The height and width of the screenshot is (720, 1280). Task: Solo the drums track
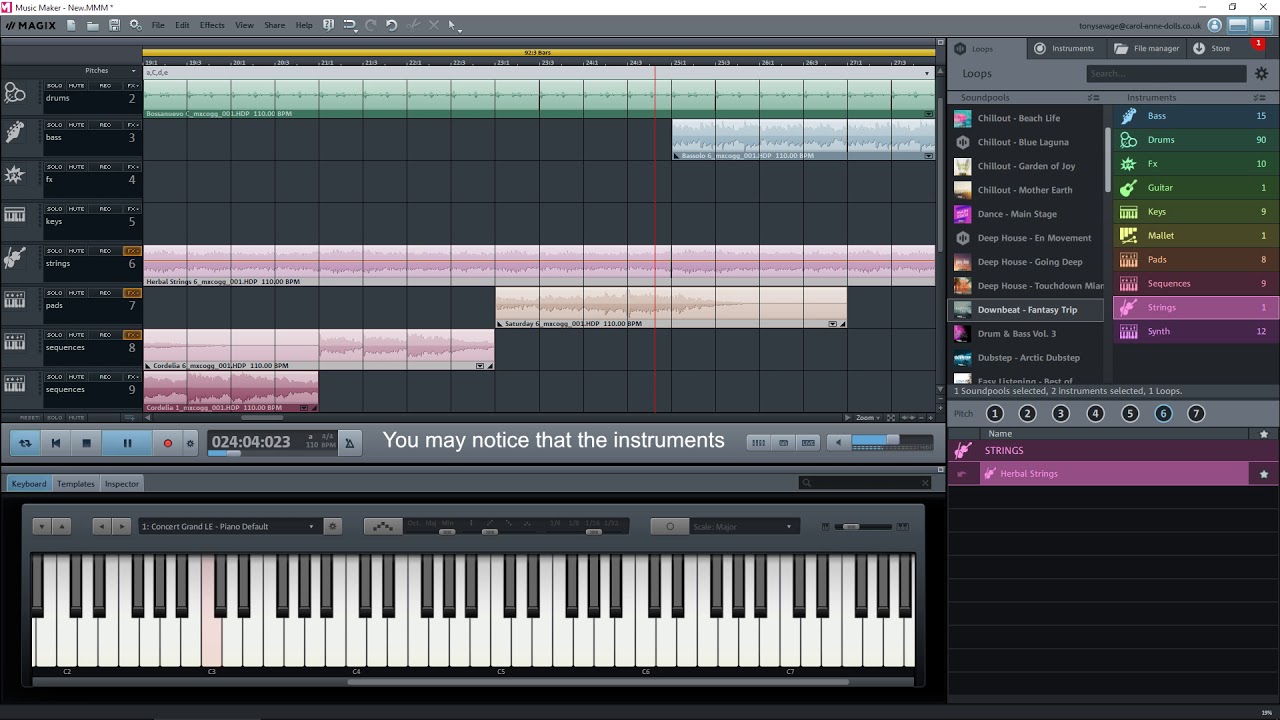[x=54, y=85]
